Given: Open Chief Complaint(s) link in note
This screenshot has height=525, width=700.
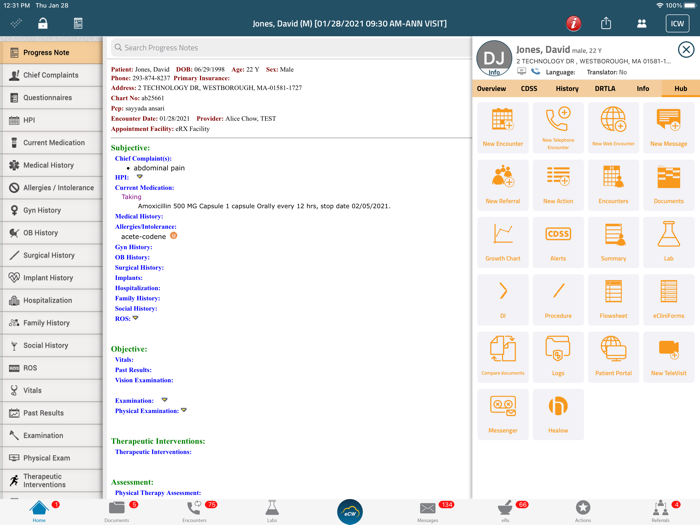Looking at the screenshot, I should tap(143, 158).
